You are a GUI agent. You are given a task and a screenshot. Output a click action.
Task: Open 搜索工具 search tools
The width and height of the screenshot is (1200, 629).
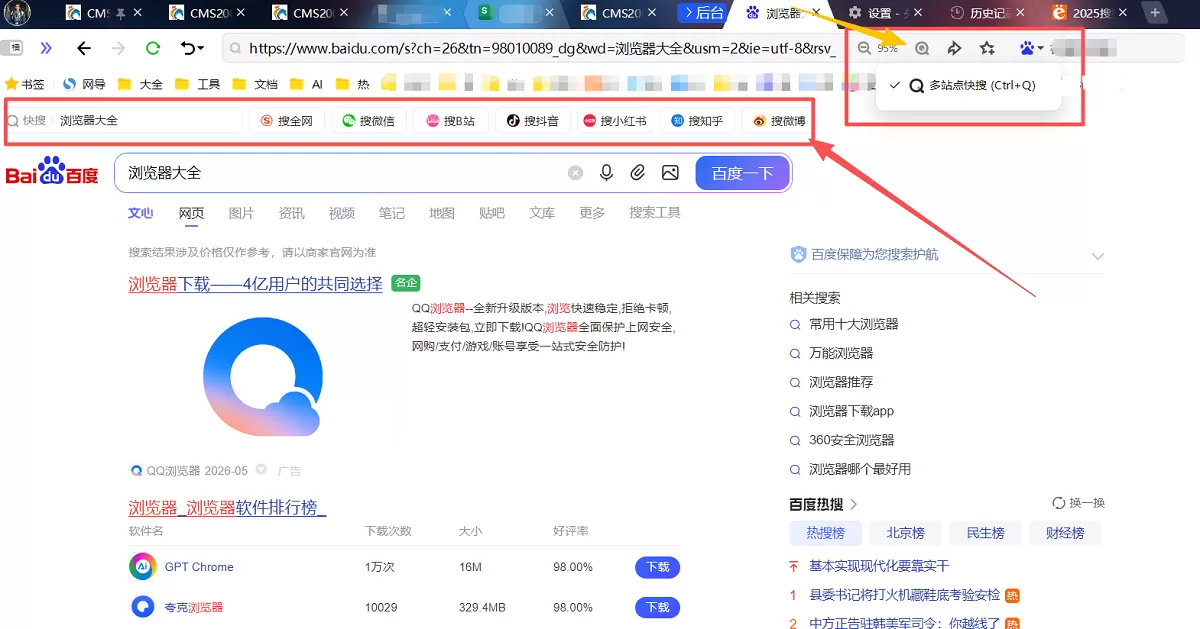point(655,213)
